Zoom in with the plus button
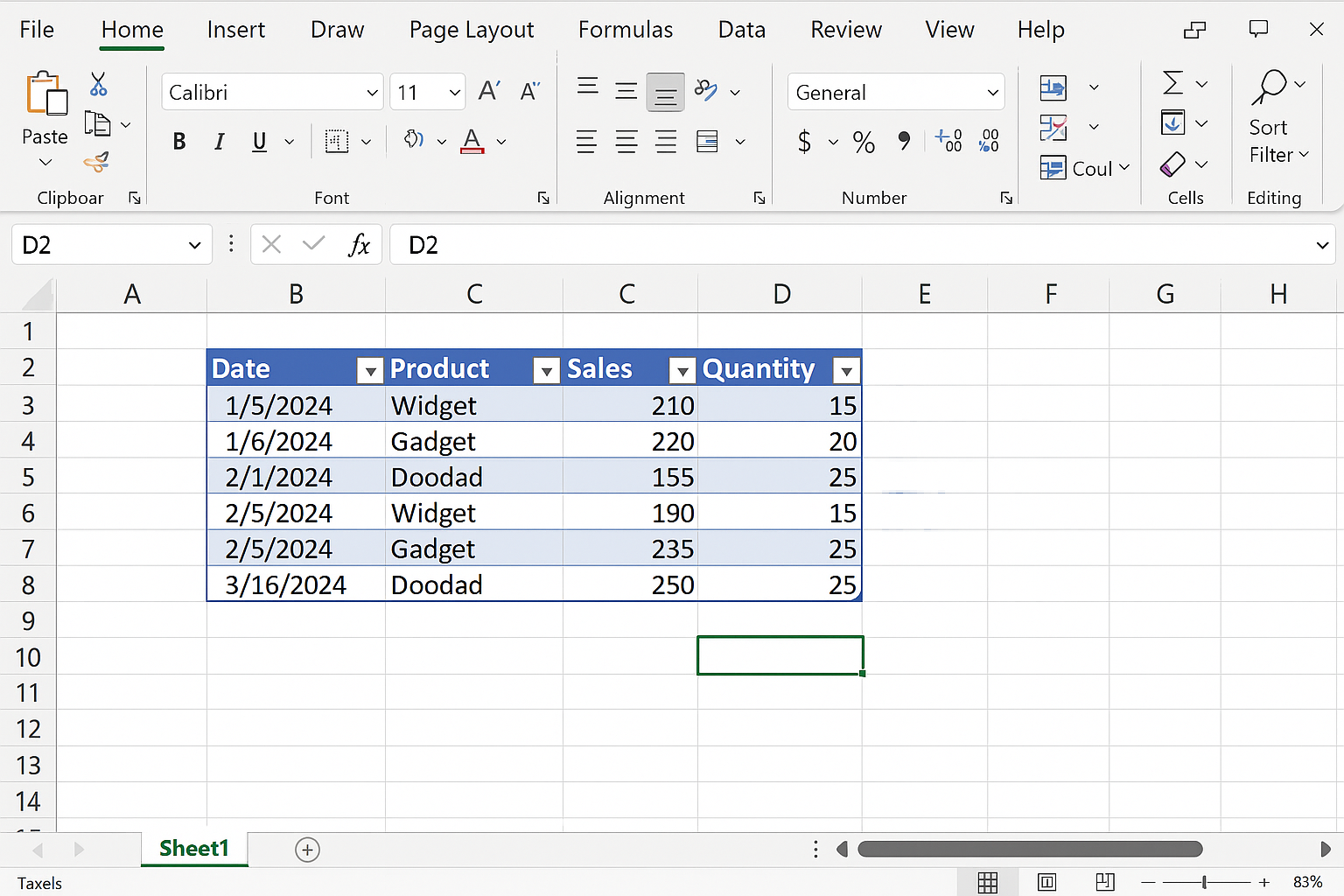 (1263, 883)
